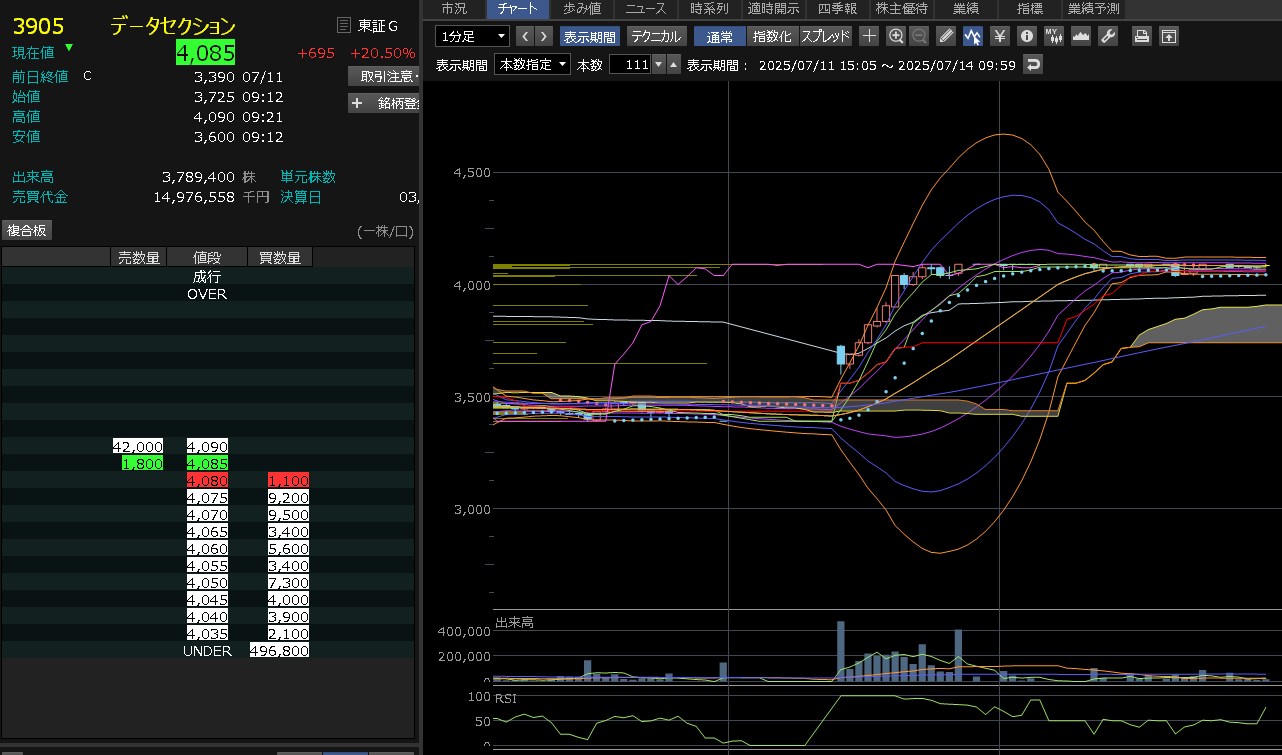The image size is (1282, 755).
Task: Decrease bar count with down stepper
Action: pos(658,65)
